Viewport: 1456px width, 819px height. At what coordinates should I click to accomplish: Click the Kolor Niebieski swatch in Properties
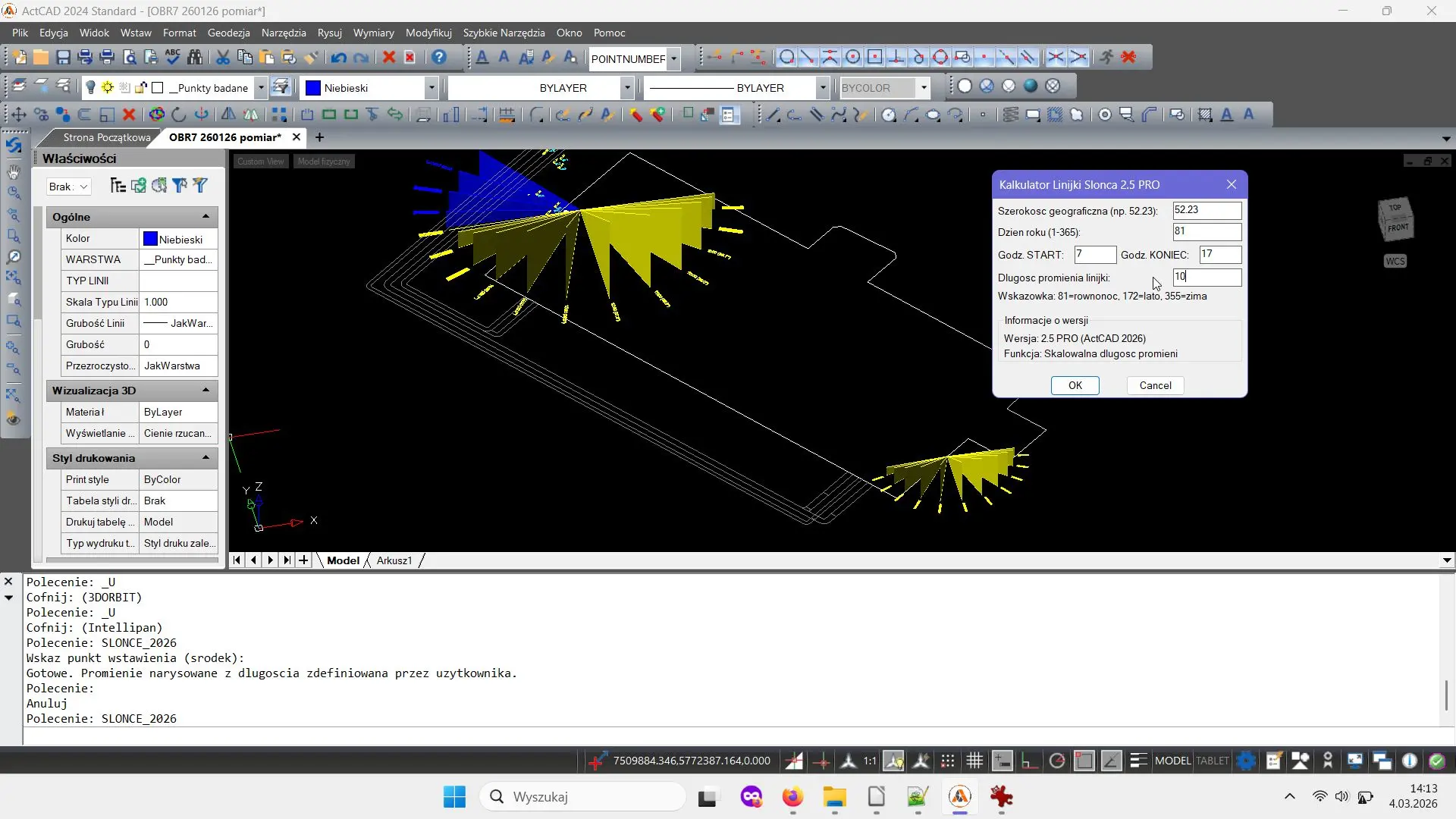[150, 239]
